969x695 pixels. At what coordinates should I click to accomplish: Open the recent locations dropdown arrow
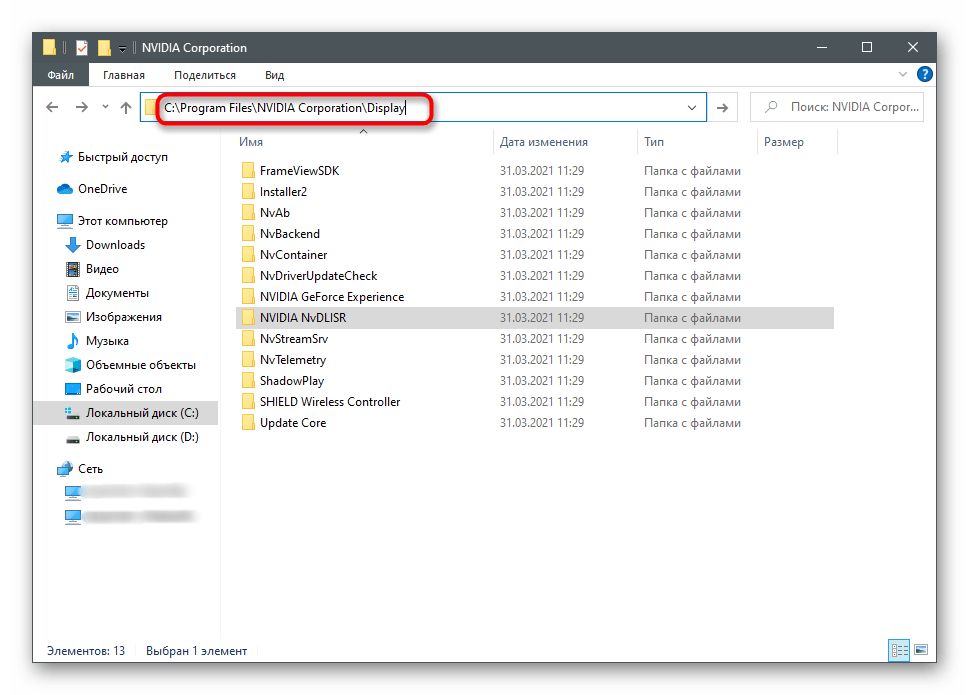105,107
